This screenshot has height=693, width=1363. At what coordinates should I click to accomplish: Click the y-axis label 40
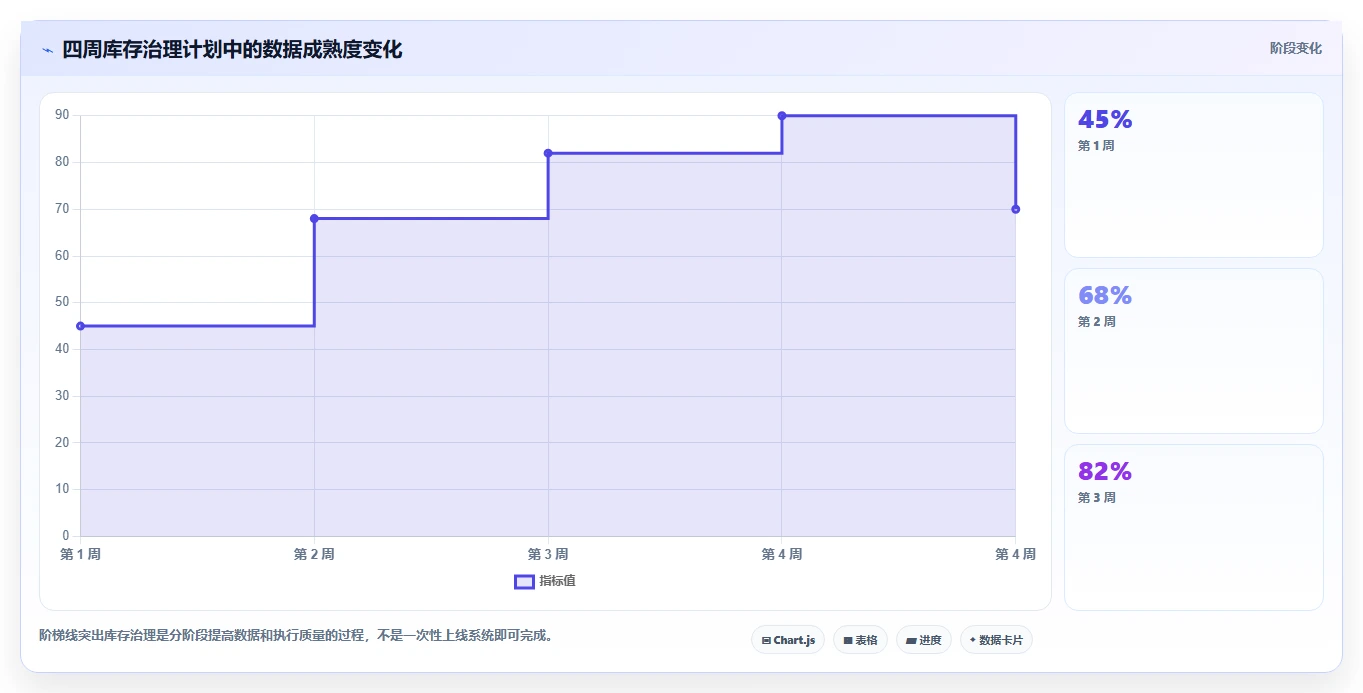point(62,349)
